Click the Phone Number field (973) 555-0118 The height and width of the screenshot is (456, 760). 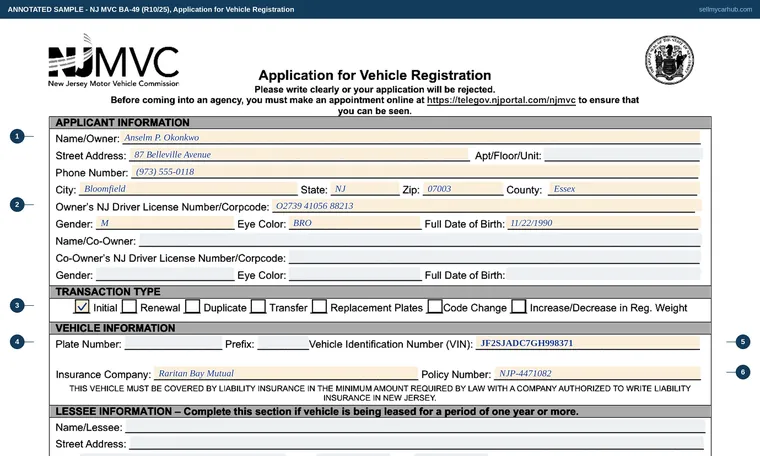415,172
